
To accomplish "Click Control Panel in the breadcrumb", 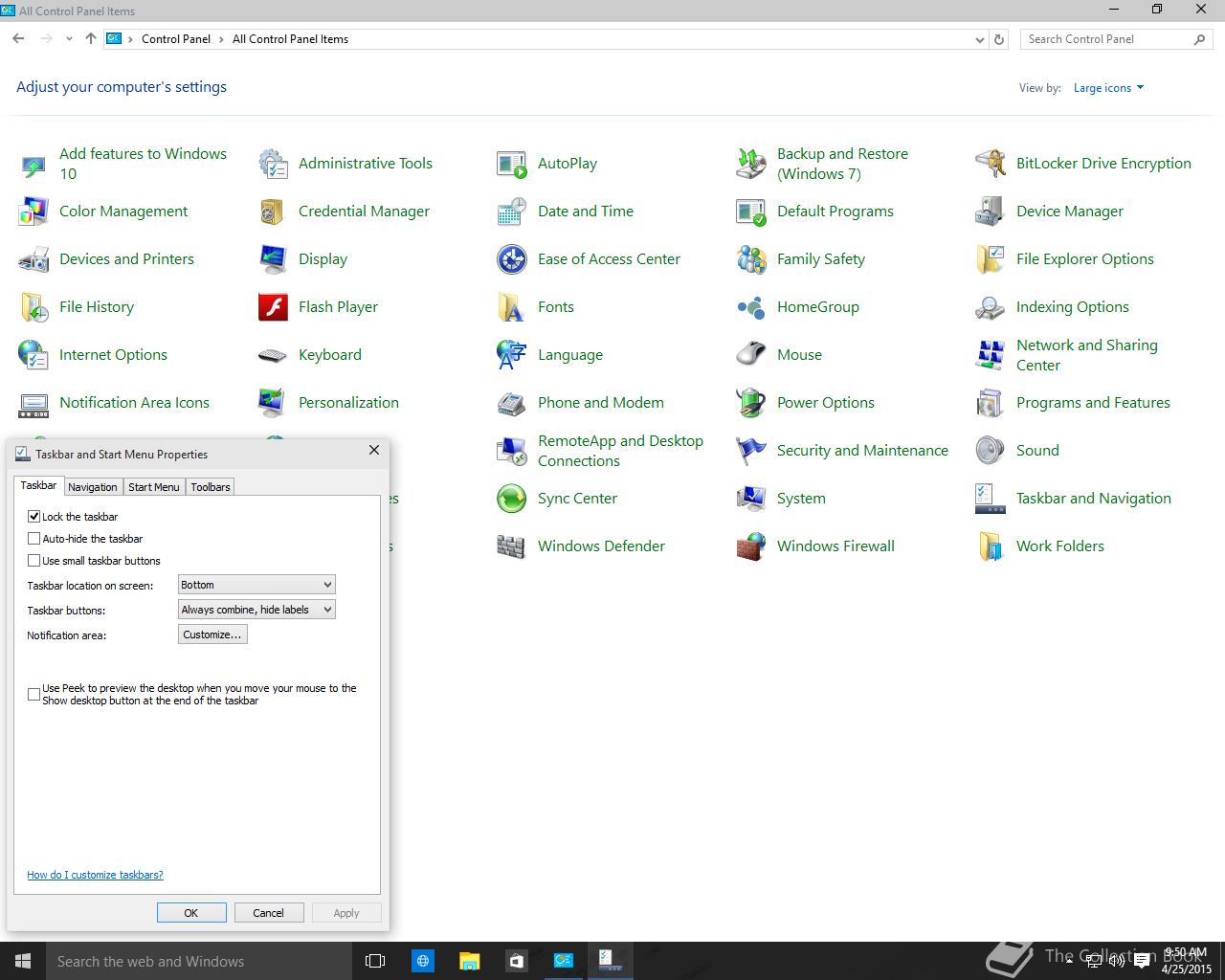I will 176,39.
